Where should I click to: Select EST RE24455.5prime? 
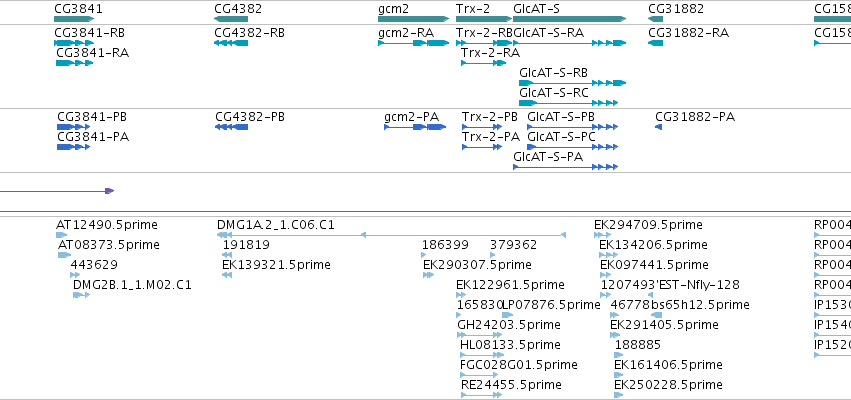point(511,386)
